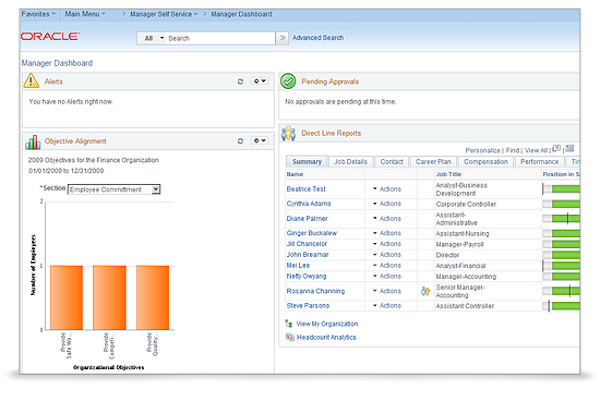Click the icon beside Rosanna Channing's row
The height and width of the screenshot is (400, 600).
click(x=426, y=291)
